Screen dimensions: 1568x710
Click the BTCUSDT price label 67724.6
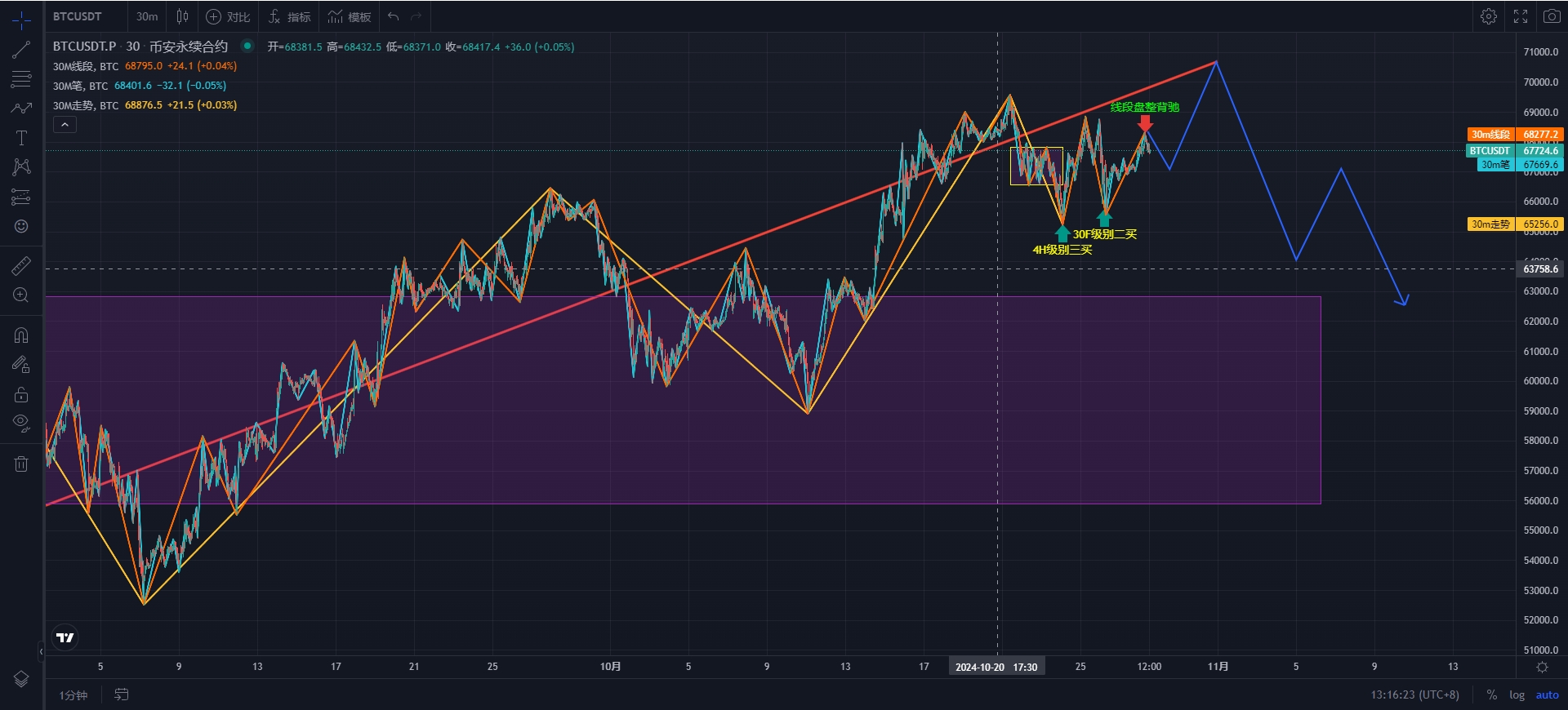tap(1515, 150)
